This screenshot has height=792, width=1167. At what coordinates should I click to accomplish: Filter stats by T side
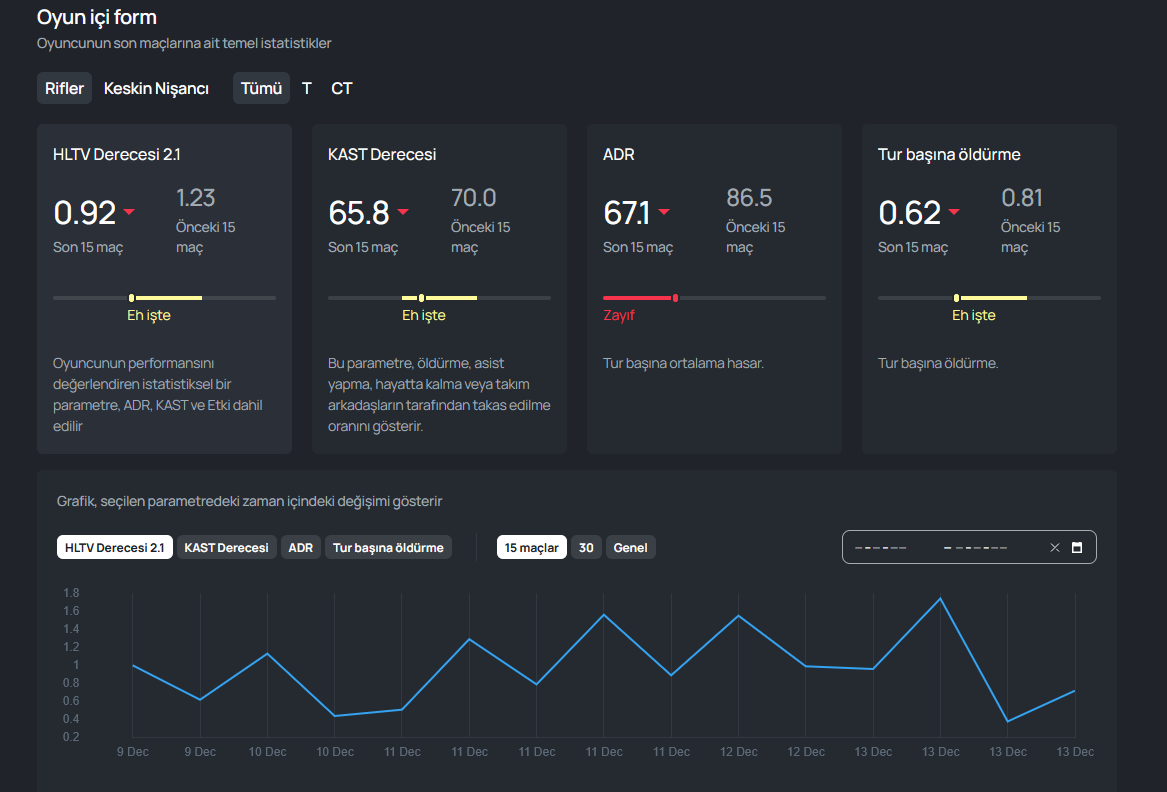[307, 88]
